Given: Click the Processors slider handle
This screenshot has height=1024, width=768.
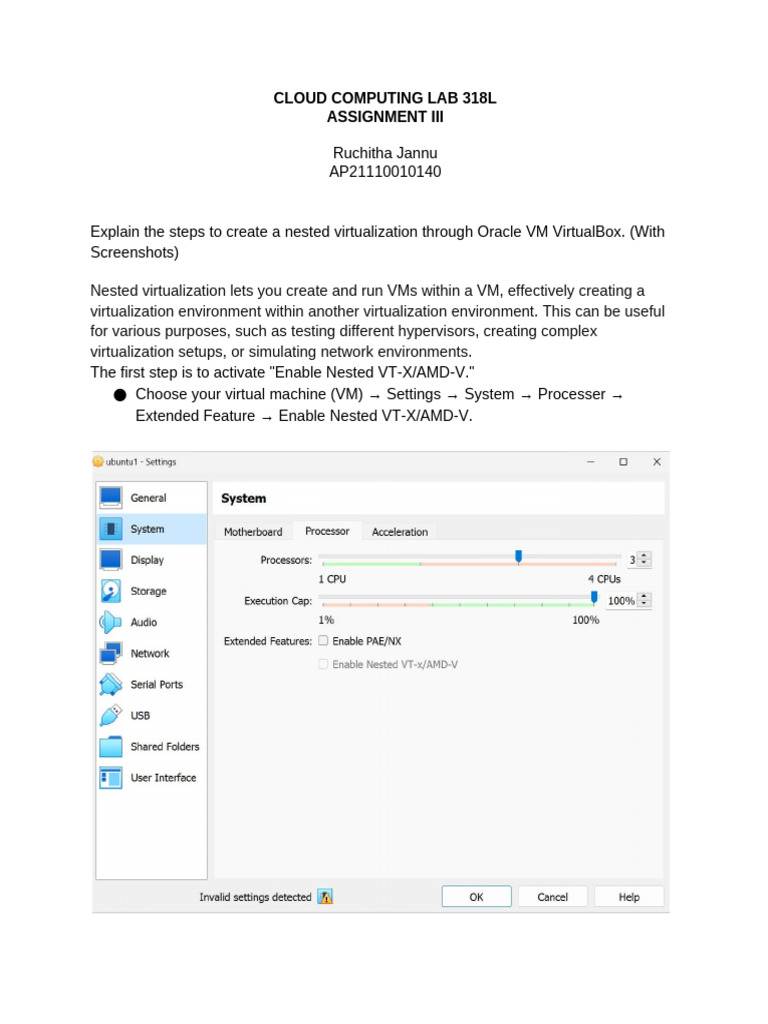Looking at the screenshot, I should [x=519, y=556].
